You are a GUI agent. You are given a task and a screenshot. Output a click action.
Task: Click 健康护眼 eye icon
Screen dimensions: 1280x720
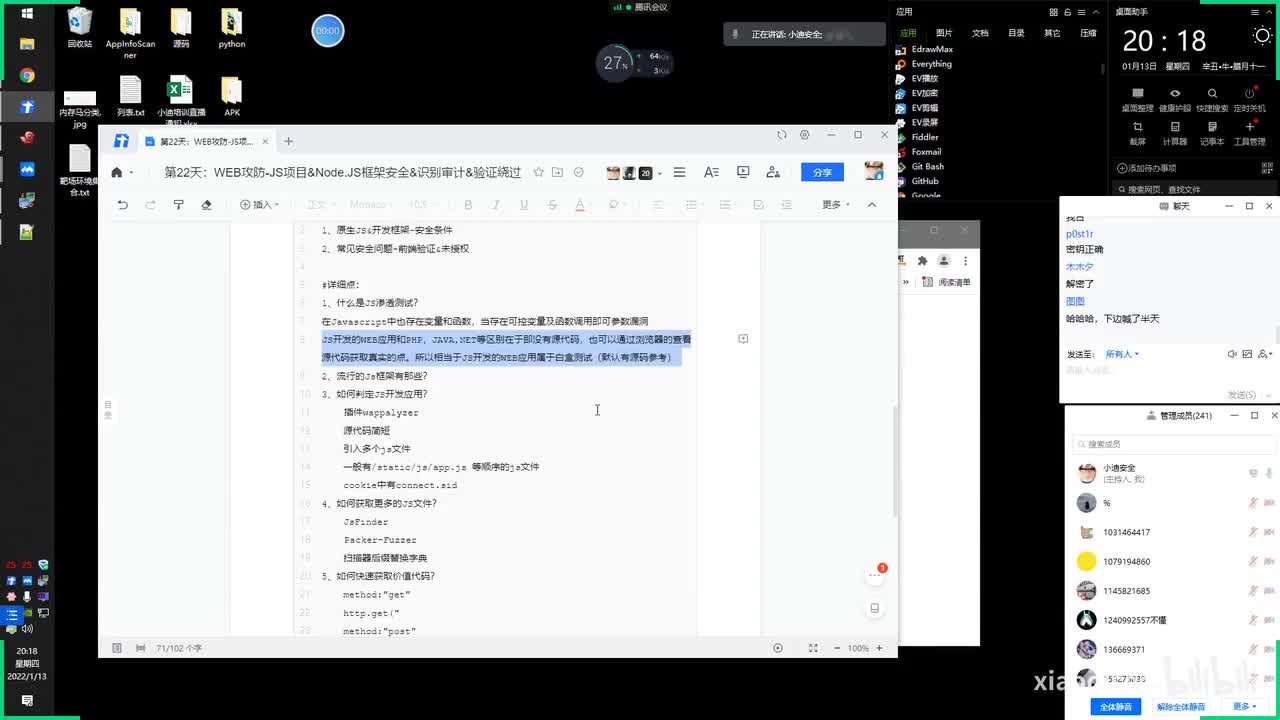point(1175,99)
